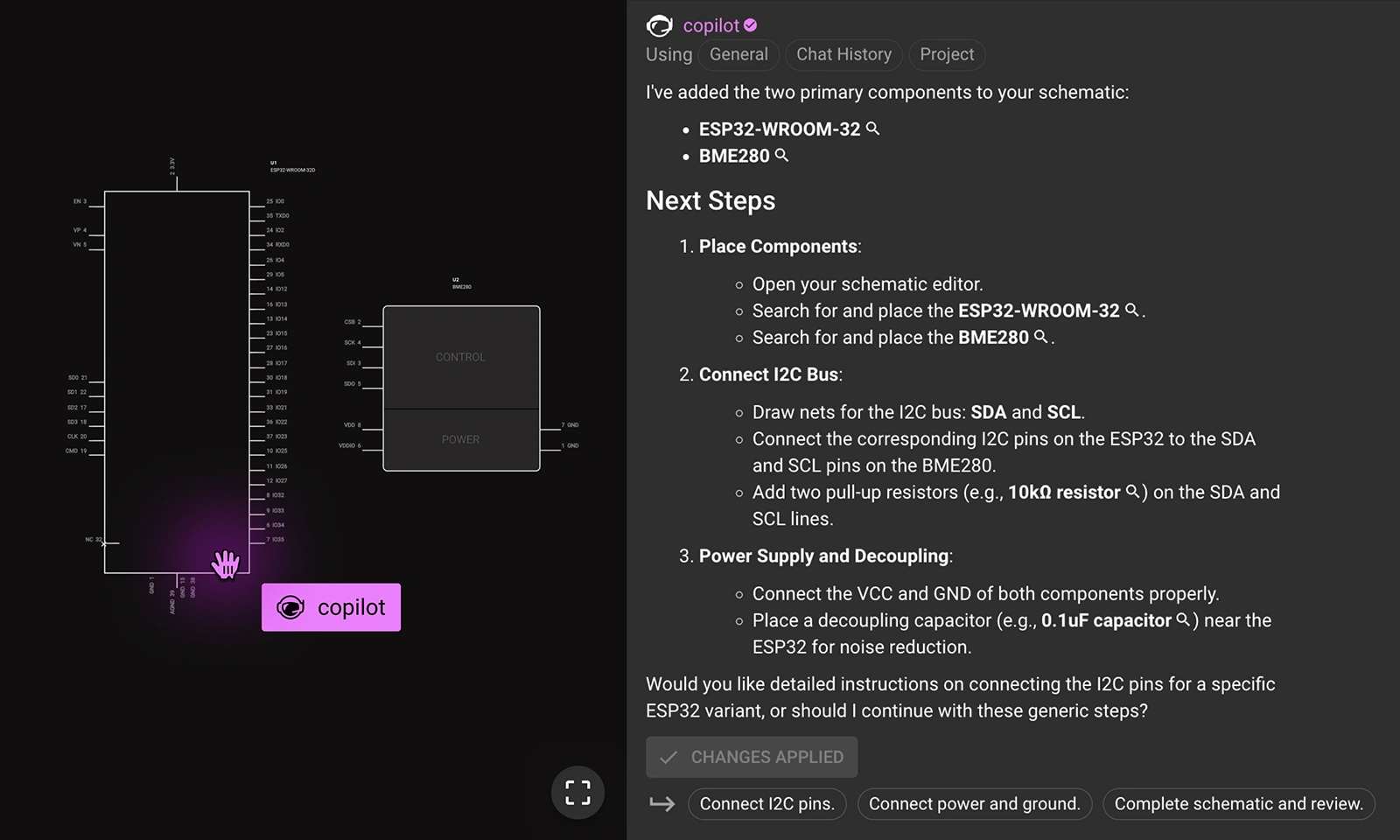Choose Connect power and ground suggestion
1400x840 pixels.
pyautogui.click(x=975, y=804)
